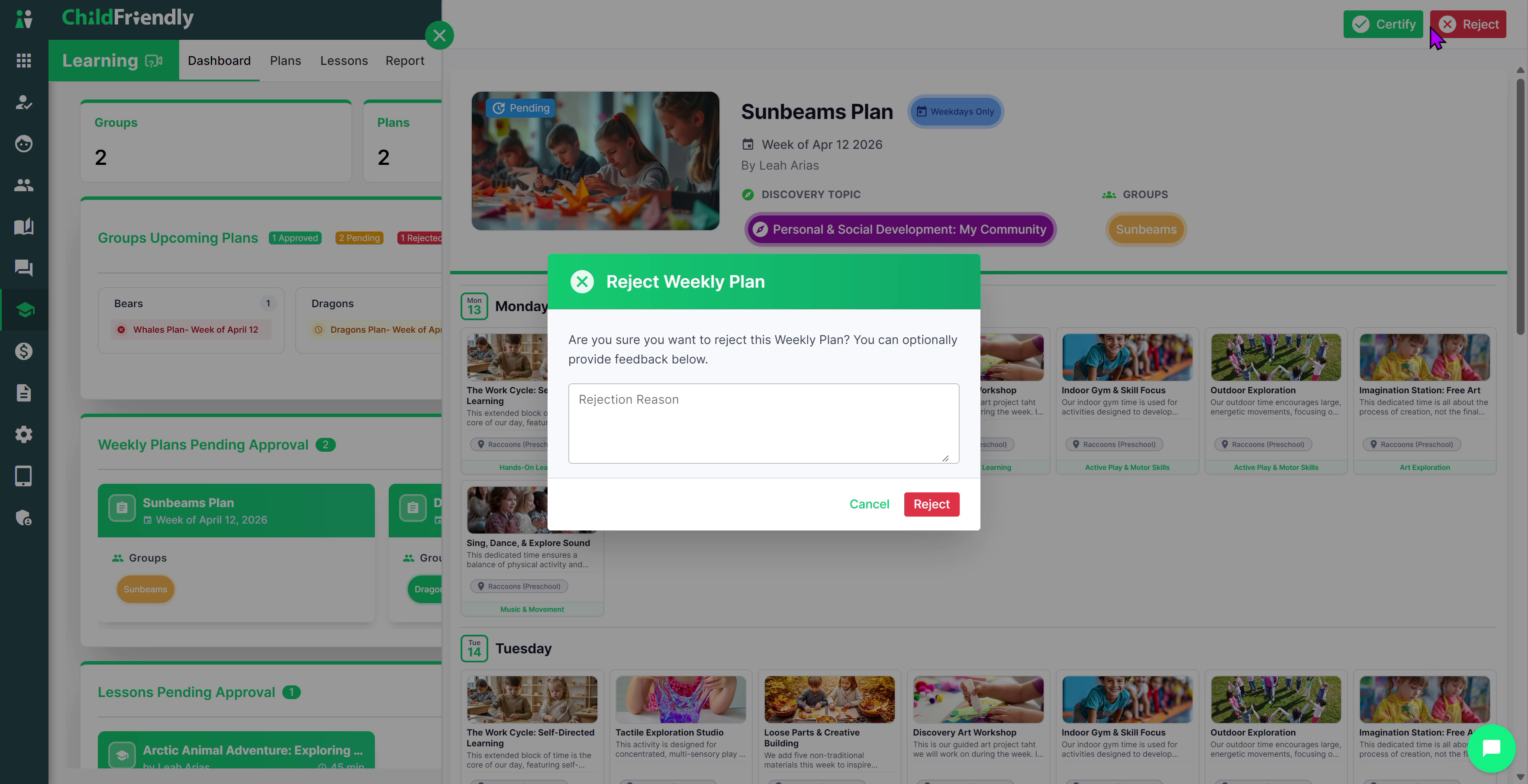The image size is (1528, 784).
Task: Switch to the Dashboard tab
Action: 219,61
